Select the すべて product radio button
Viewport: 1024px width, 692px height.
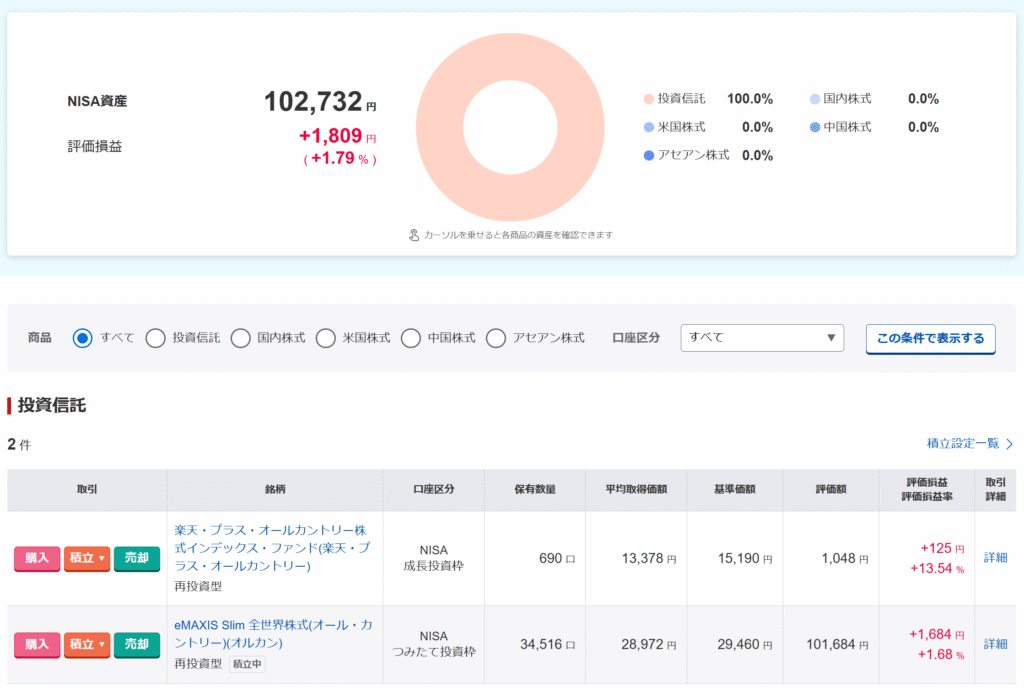83,338
